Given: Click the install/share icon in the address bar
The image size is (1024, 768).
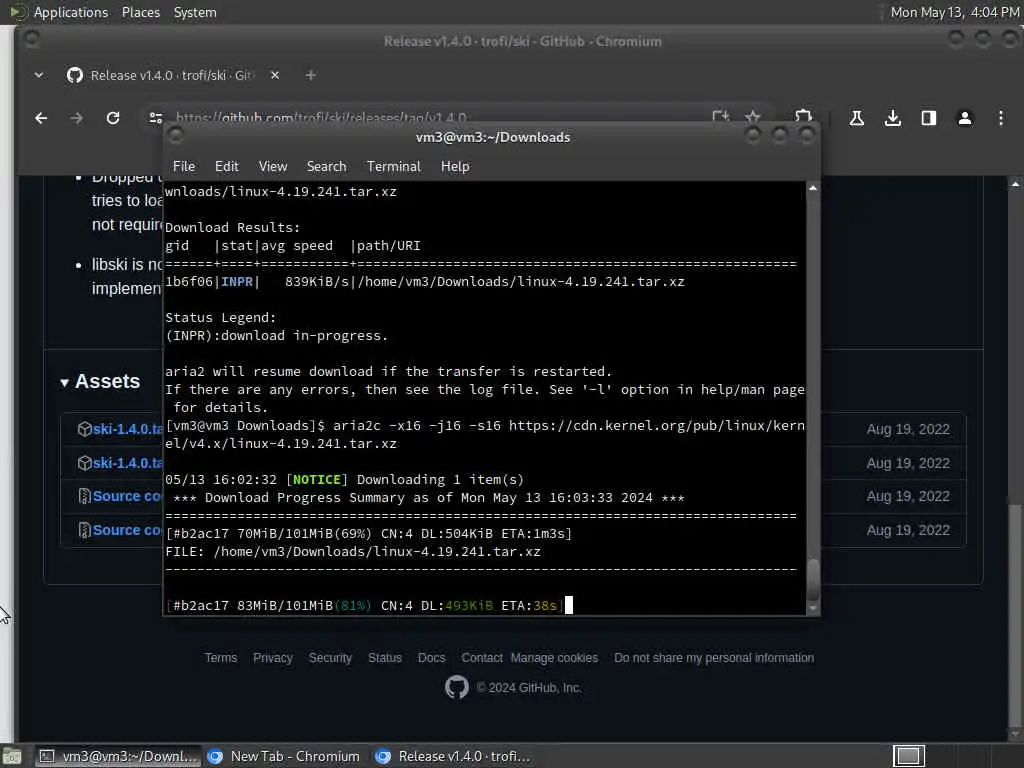Looking at the screenshot, I should 721,117.
